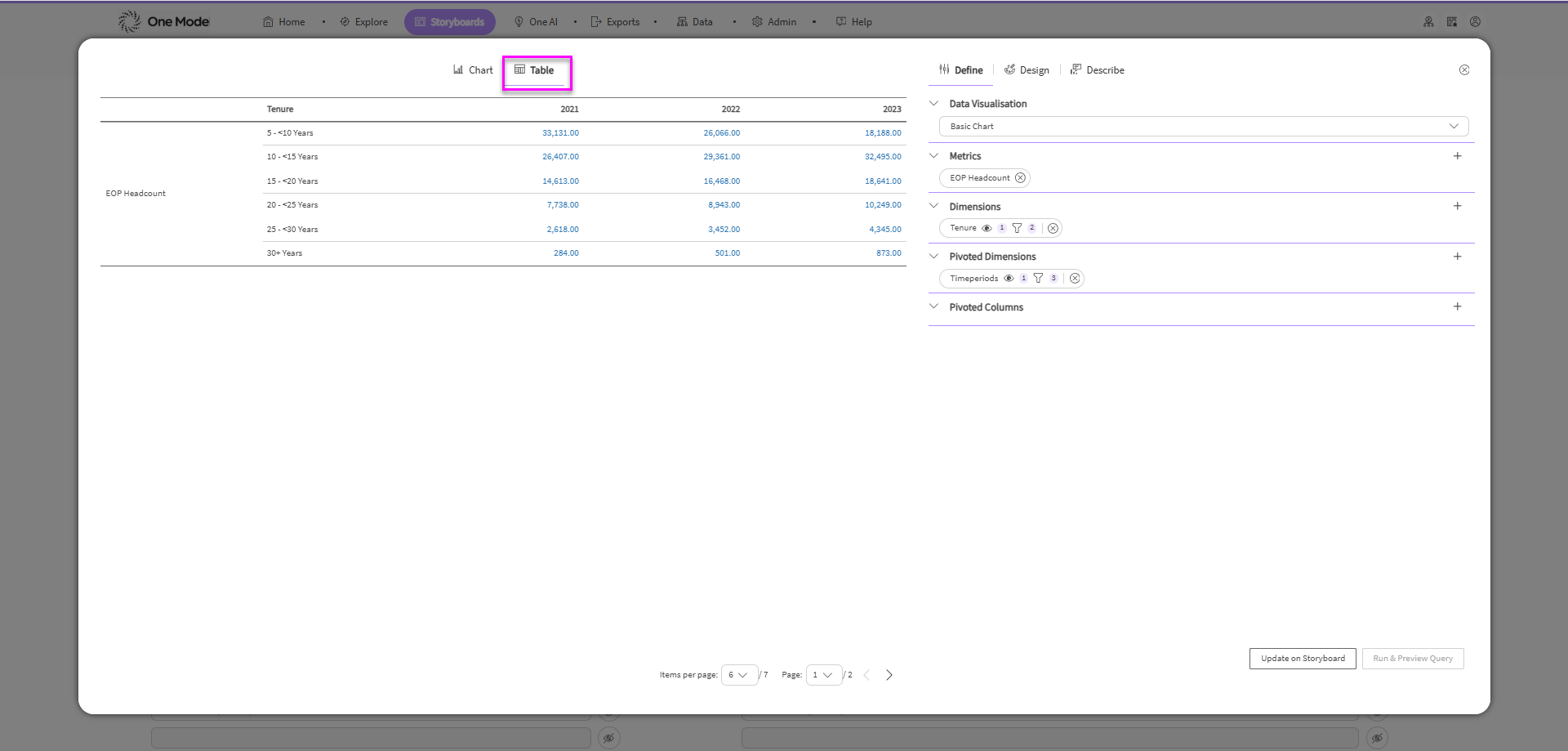The height and width of the screenshot is (751, 1568).
Task: Go to next table page
Action: point(889,675)
